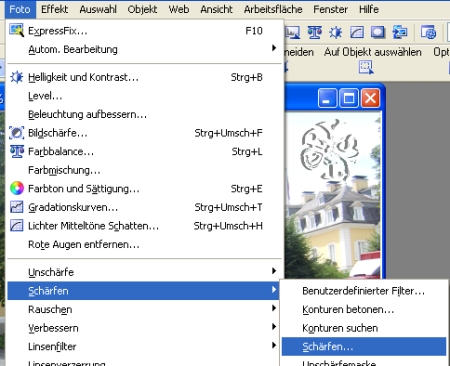The height and width of the screenshot is (366, 450).
Task: Expand the Autom. Bearbeitung submenu
Action: 144,49
